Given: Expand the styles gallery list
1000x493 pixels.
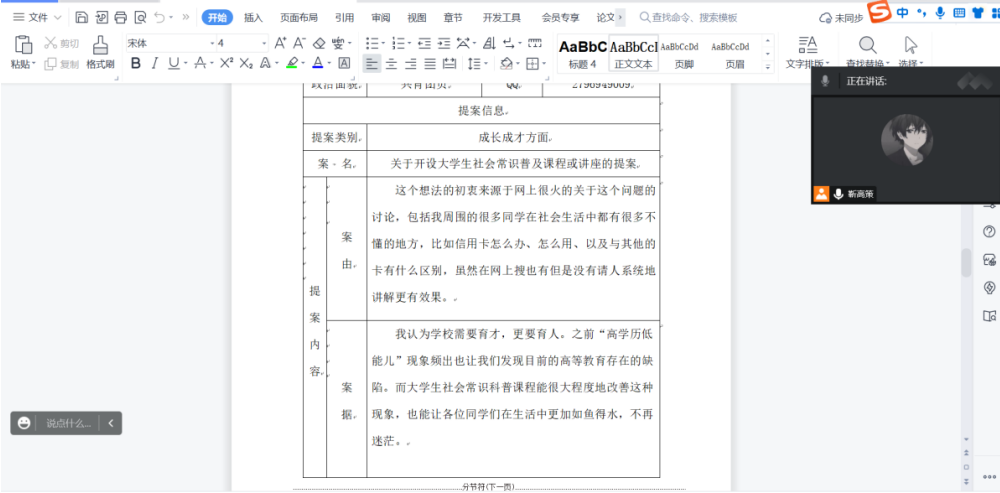Looking at the screenshot, I should click(x=770, y=65).
